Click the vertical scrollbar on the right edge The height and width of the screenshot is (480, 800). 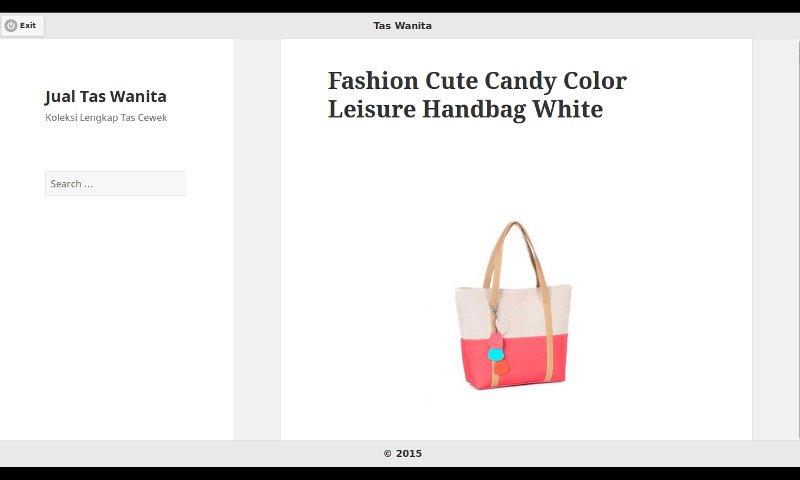[x=797, y=240]
